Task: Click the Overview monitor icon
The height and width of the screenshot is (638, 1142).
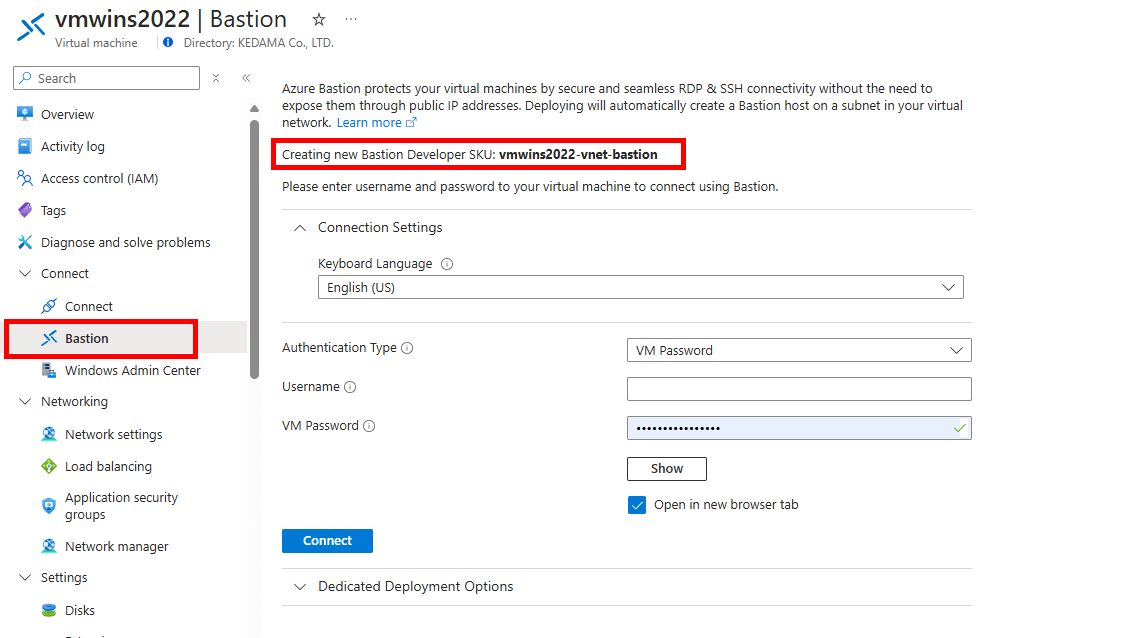Action: click(25, 114)
